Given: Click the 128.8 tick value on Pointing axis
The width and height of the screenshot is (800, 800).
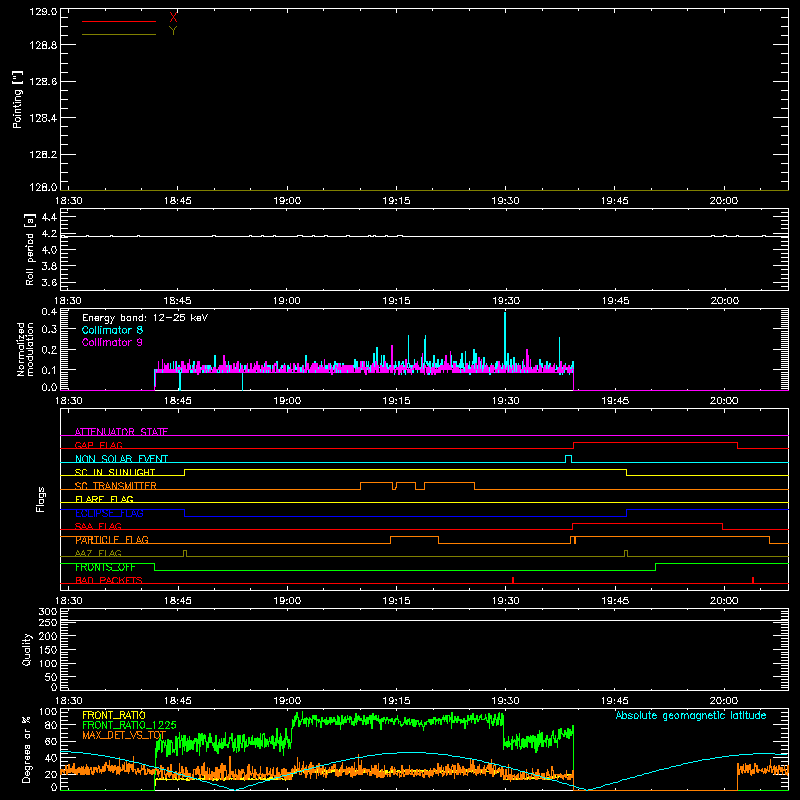Looking at the screenshot, I should tap(43, 45).
